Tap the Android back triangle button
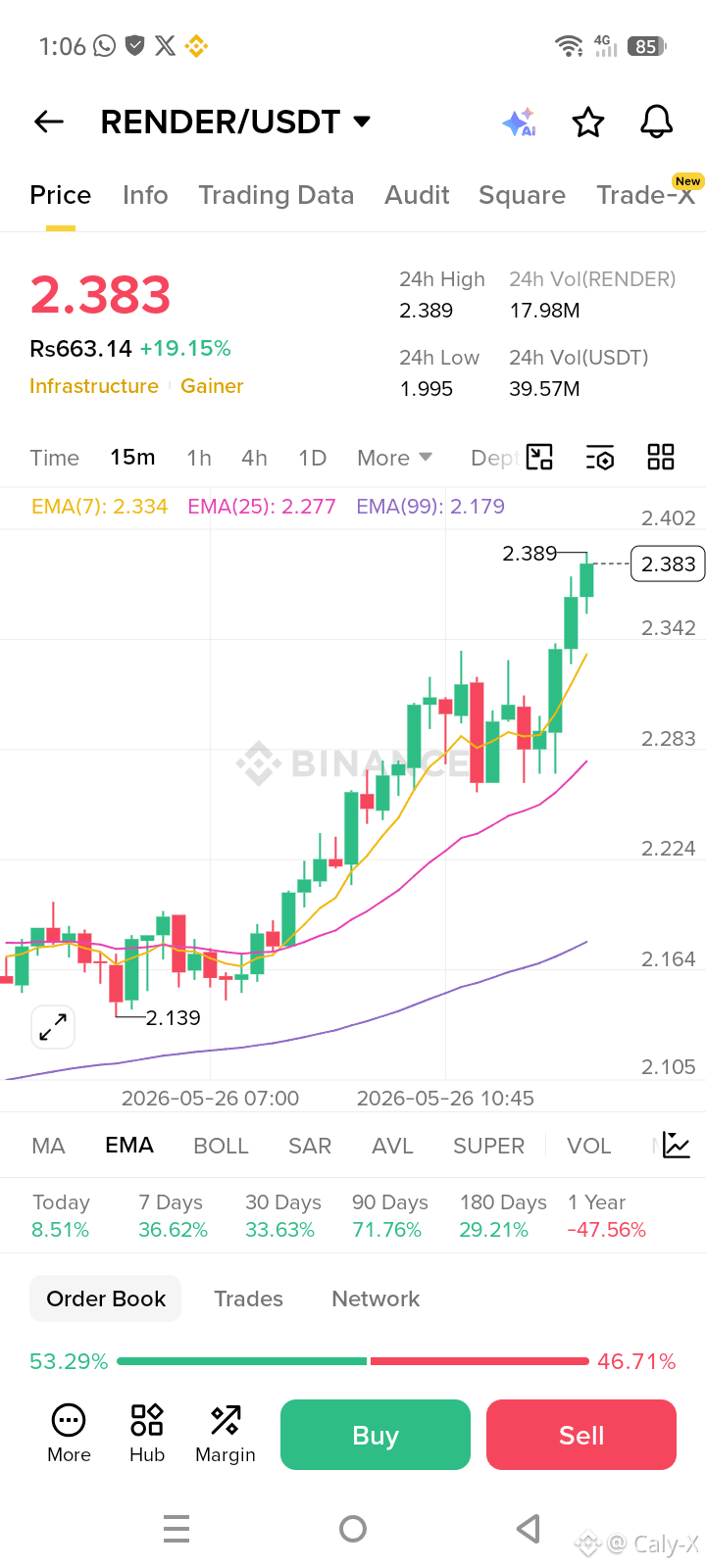 pyautogui.click(x=529, y=1529)
